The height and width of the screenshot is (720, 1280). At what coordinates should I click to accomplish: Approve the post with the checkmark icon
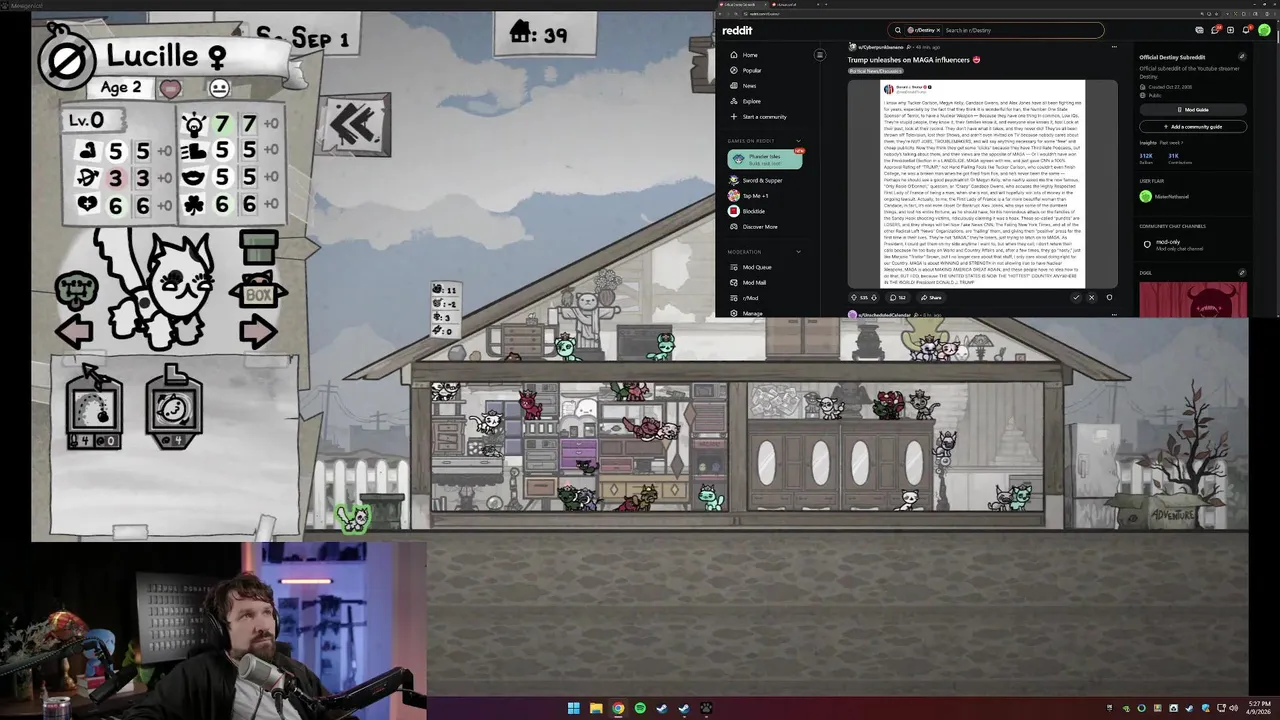point(1076,297)
